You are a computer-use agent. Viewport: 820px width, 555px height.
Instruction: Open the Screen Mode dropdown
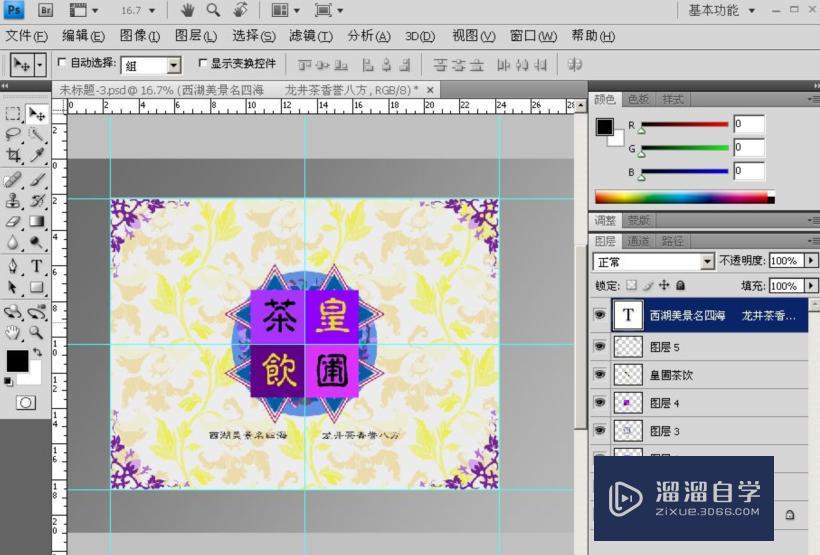(328, 10)
